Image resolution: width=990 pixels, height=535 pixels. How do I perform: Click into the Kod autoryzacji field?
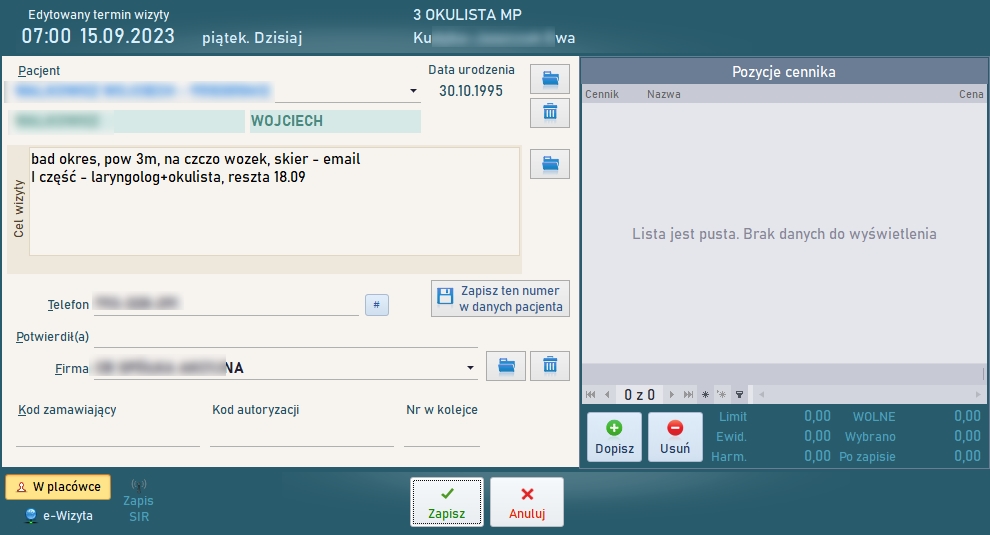click(x=301, y=435)
